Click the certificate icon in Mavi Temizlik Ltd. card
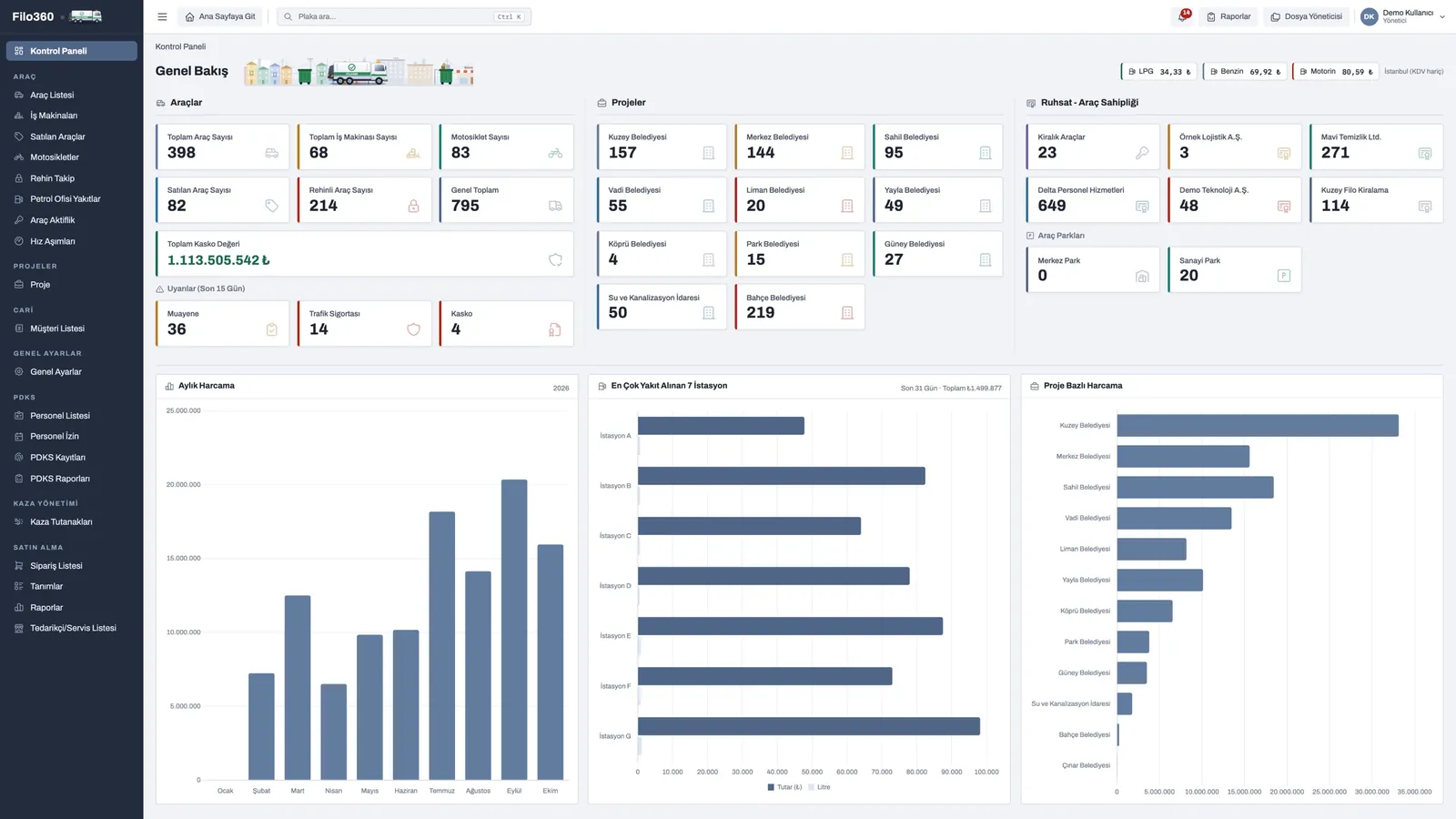1456x819 pixels. coord(1425,154)
